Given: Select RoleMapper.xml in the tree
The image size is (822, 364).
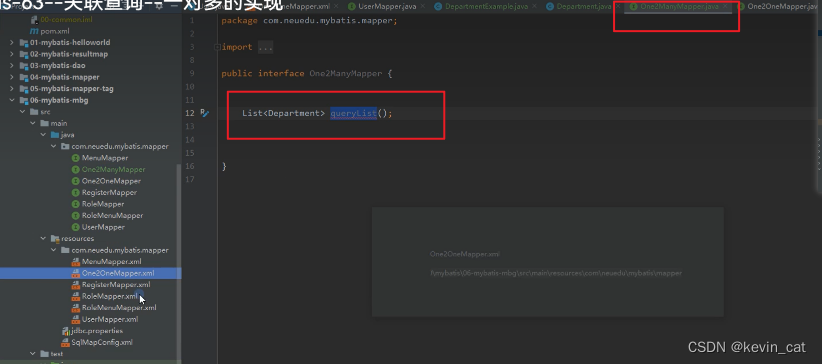Looking at the screenshot, I should 110,296.
